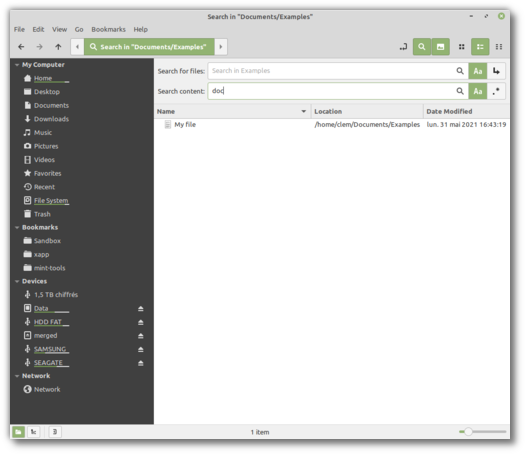526x455 pixels.
Task: Go back to previous location
Action: coord(21,47)
